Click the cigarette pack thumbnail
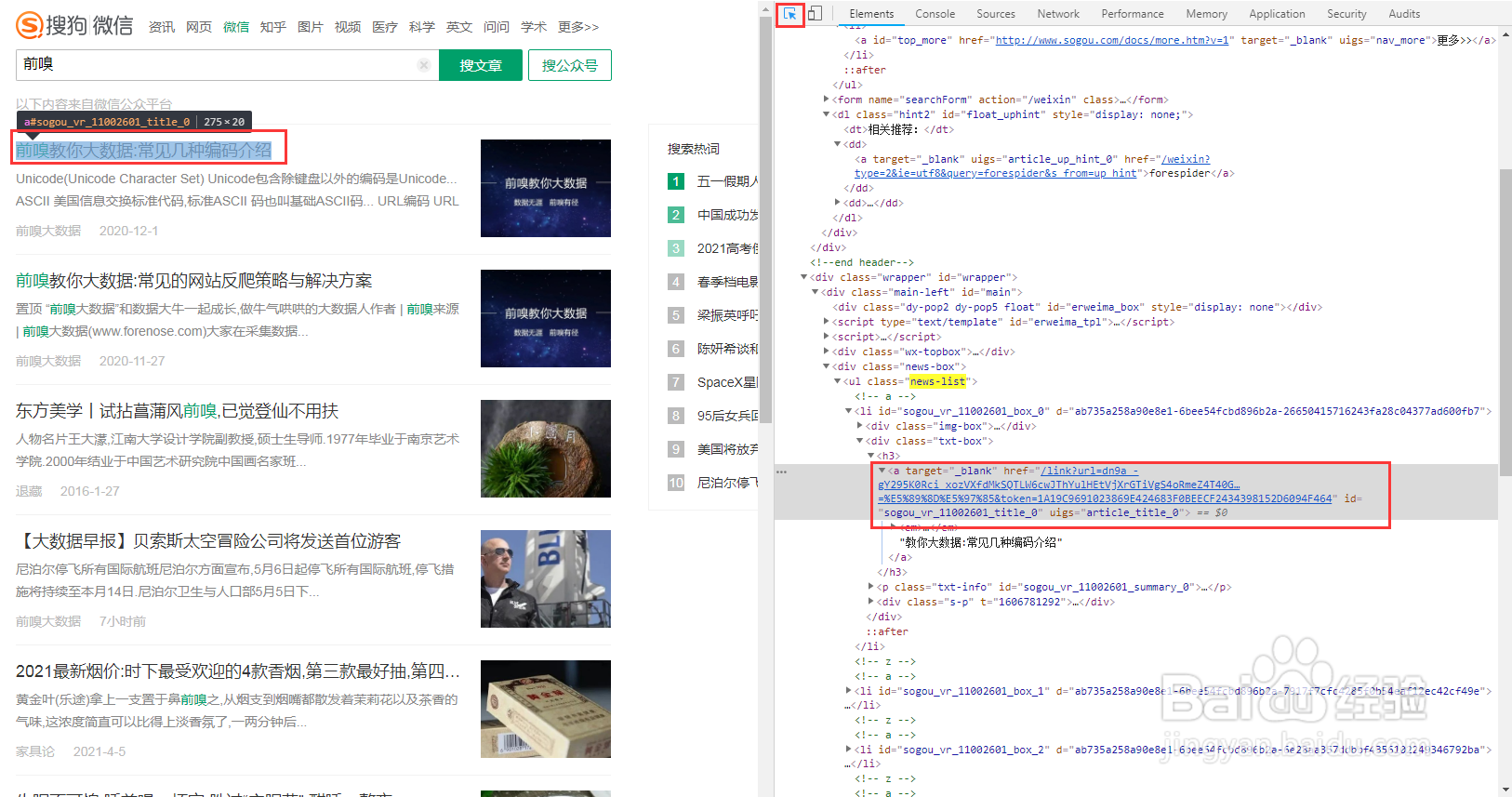This screenshot has width=1512, height=797. (x=546, y=709)
